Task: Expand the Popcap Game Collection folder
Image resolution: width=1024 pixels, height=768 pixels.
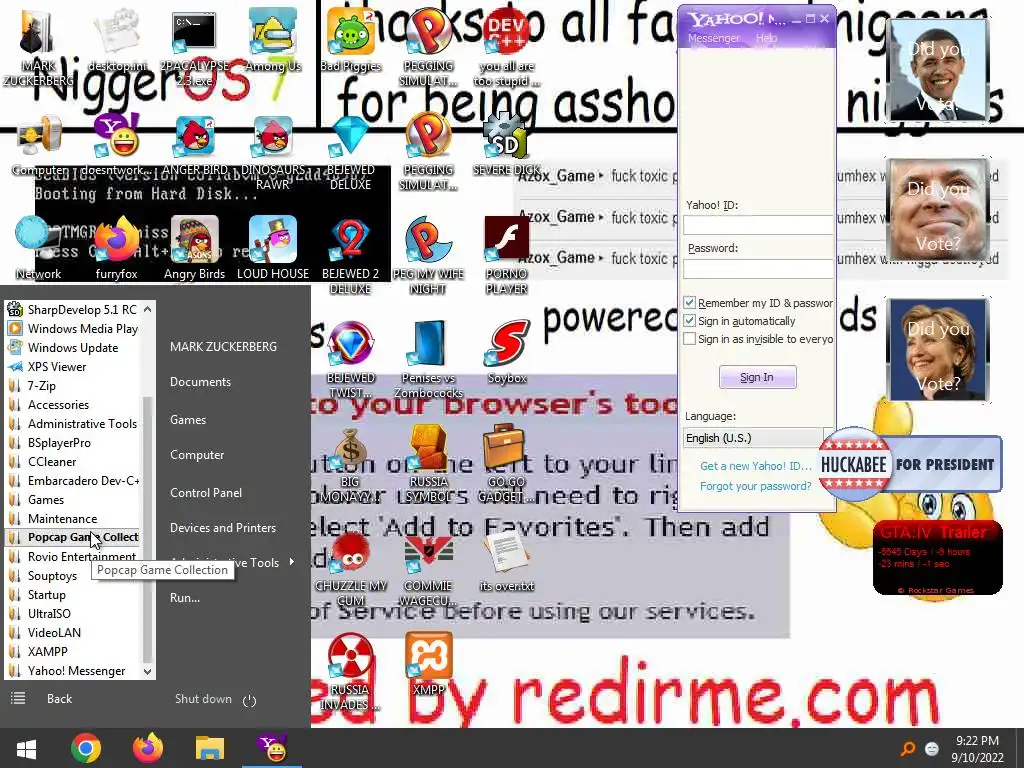Action: tap(72, 537)
